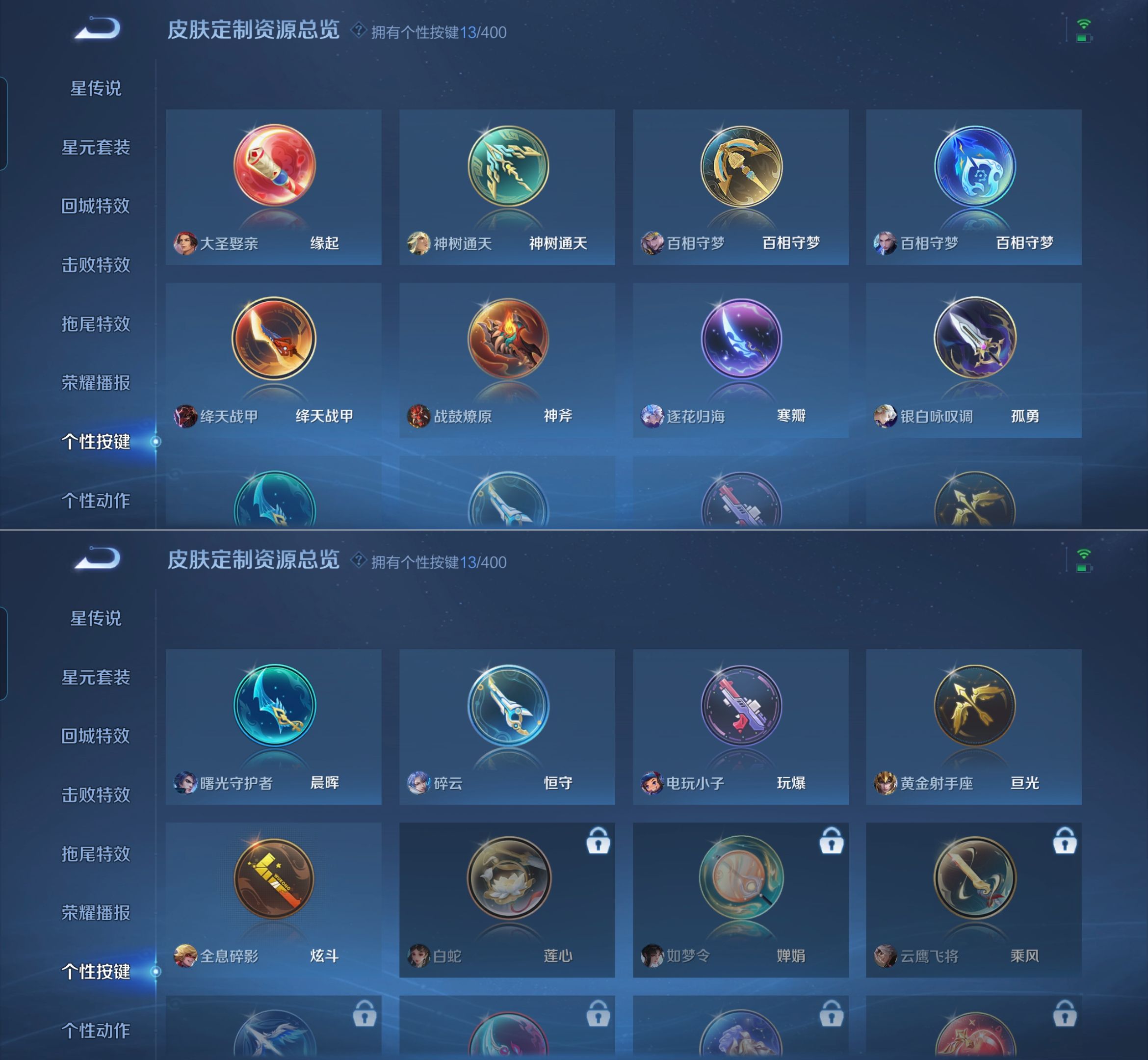The image size is (1148, 1060).
Task: Pick the flaming 神斧 key icon
Action: click(x=508, y=339)
